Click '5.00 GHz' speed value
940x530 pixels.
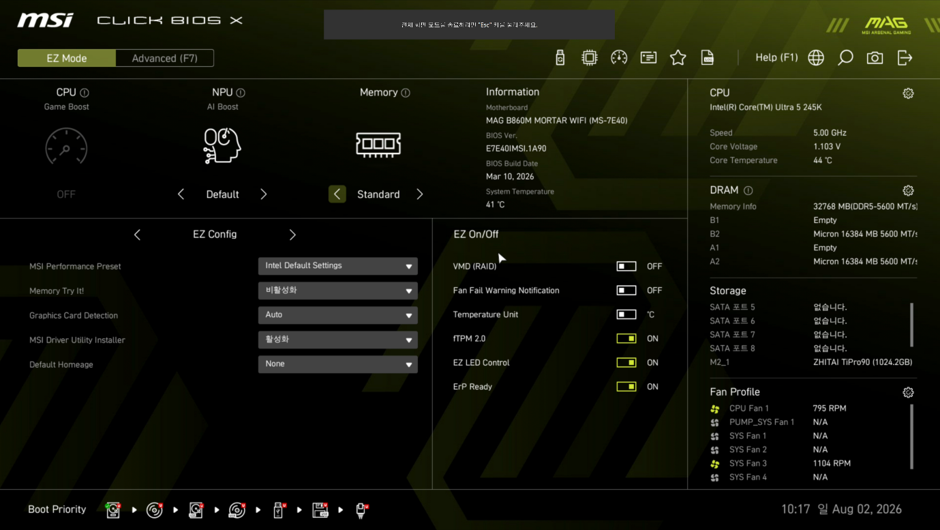(830, 132)
